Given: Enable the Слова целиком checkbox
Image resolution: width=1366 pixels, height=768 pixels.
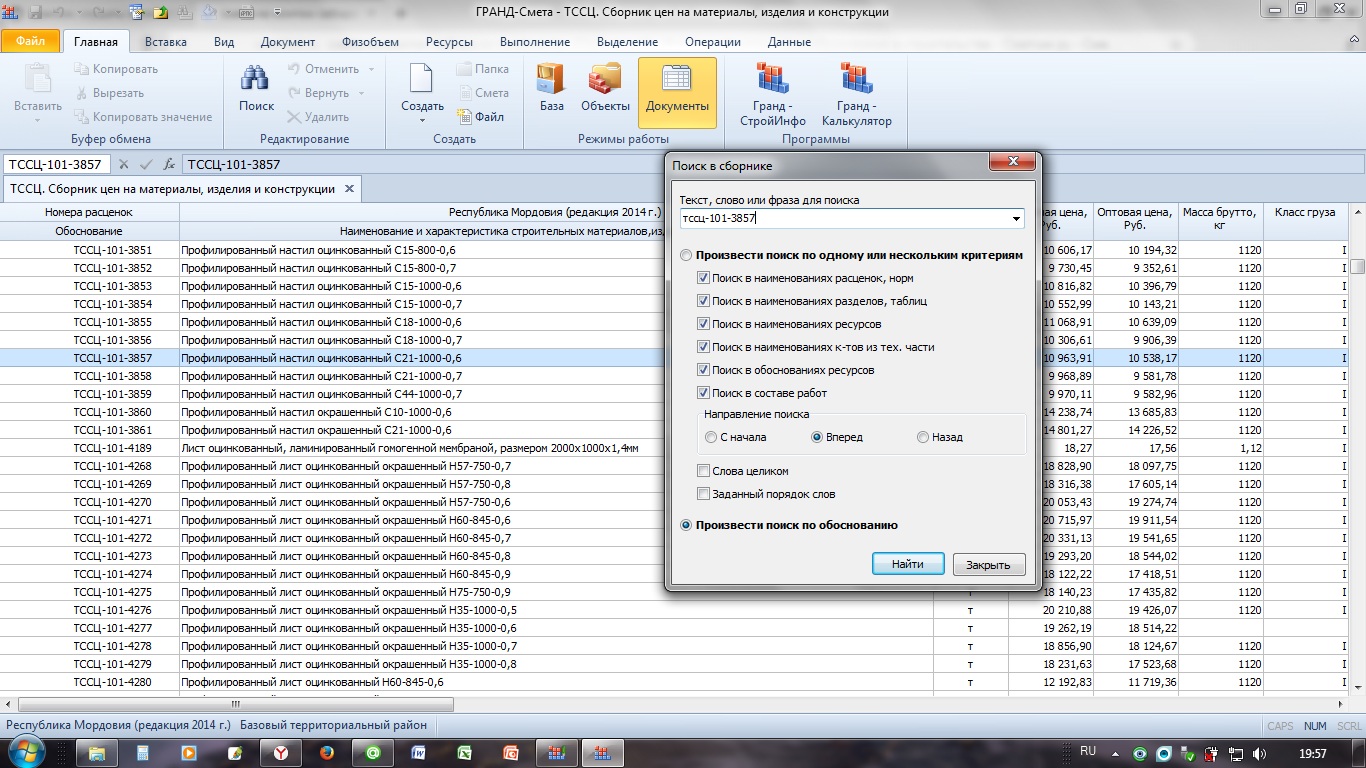Looking at the screenshot, I should [x=704, y=471].
